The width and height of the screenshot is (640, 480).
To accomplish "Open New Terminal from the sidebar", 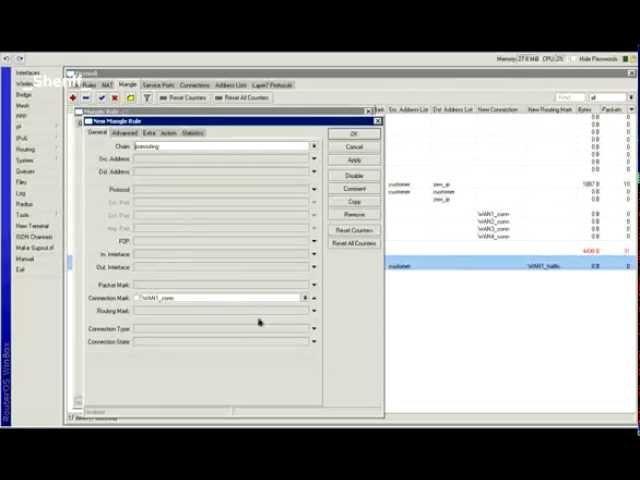I will (32, 226).
